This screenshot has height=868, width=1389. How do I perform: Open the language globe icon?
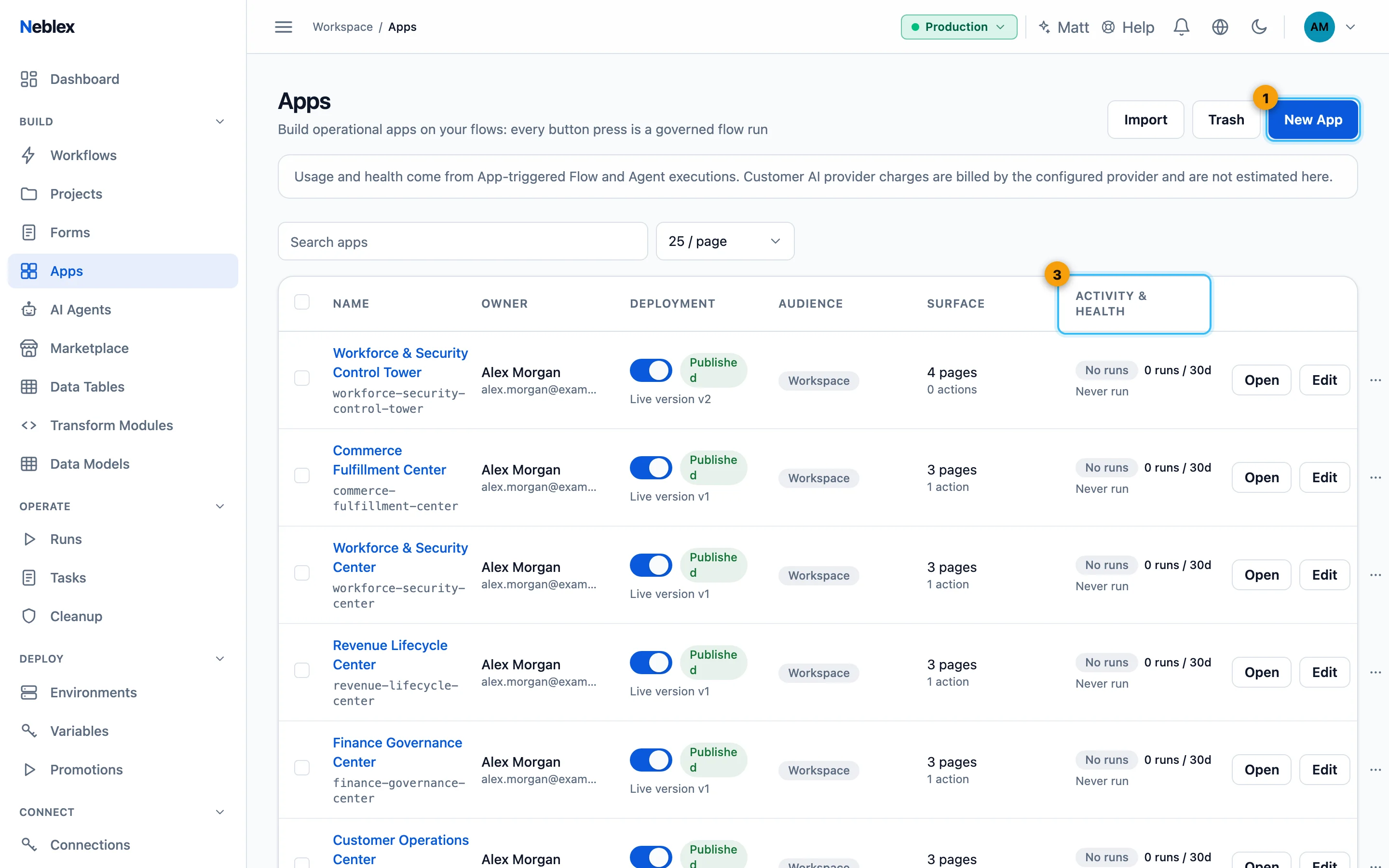click(1220, 27)
